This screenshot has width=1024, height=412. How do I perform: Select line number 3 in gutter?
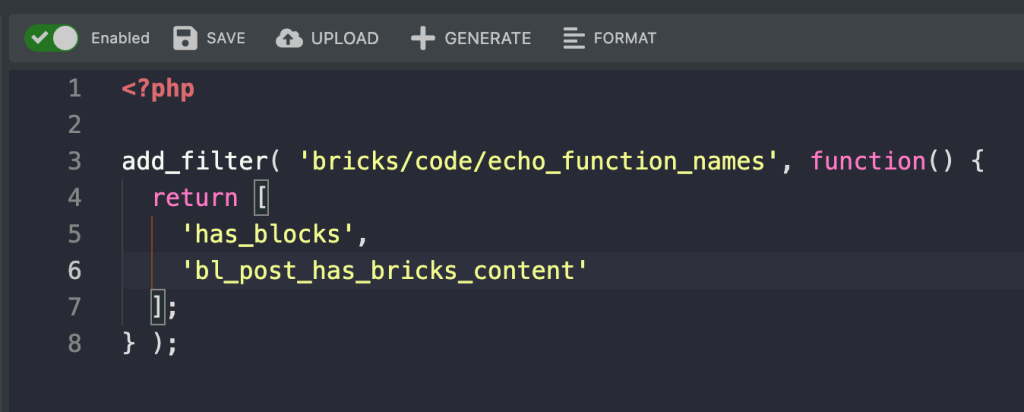[75, 161]
